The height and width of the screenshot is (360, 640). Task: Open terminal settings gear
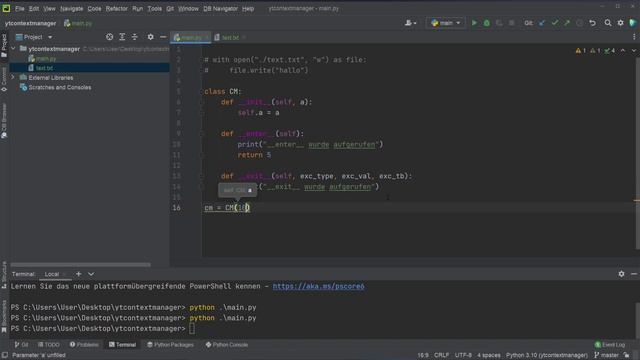pyautogui.click(x=621, y=274)
